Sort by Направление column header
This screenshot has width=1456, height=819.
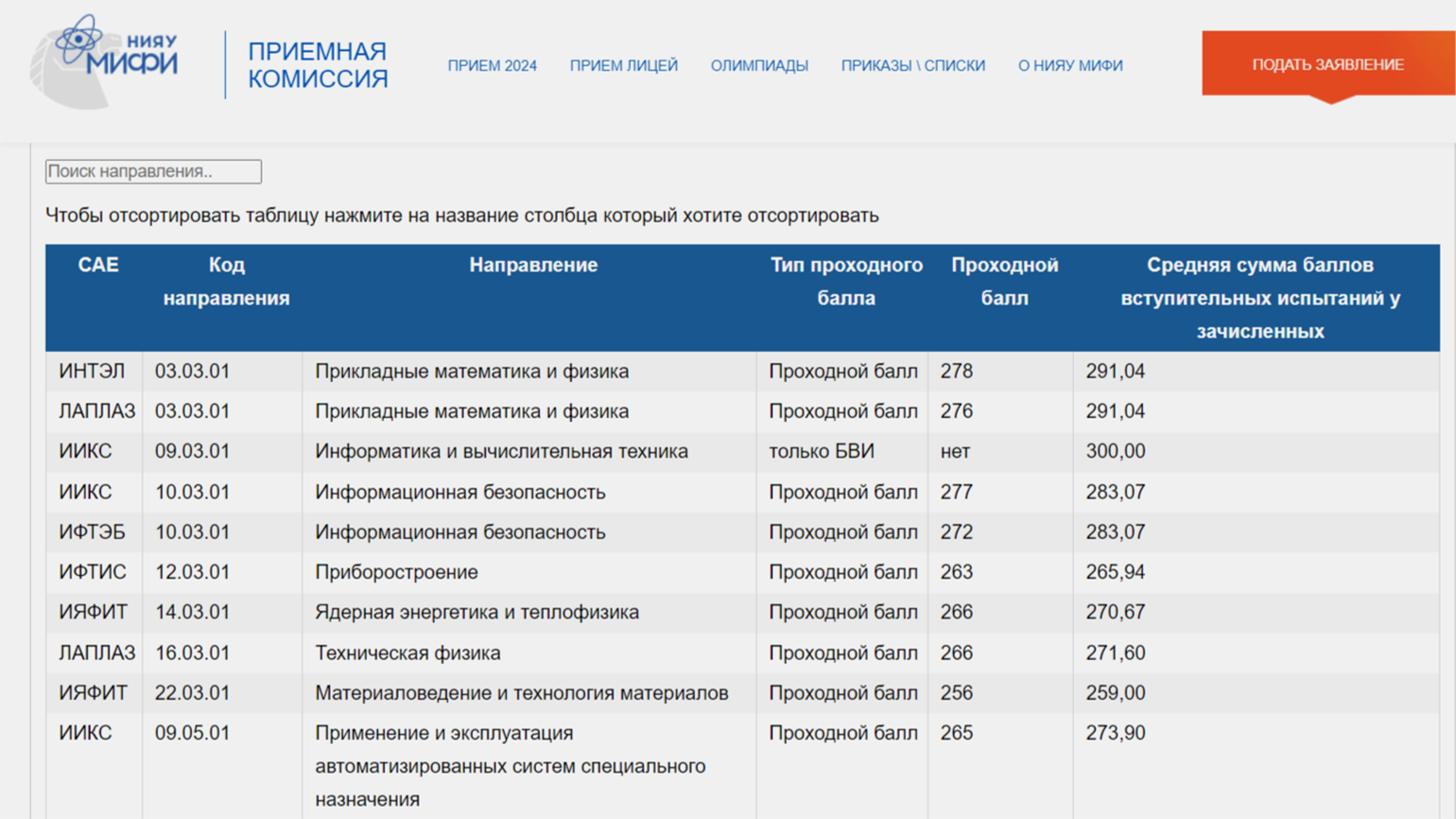533,265
